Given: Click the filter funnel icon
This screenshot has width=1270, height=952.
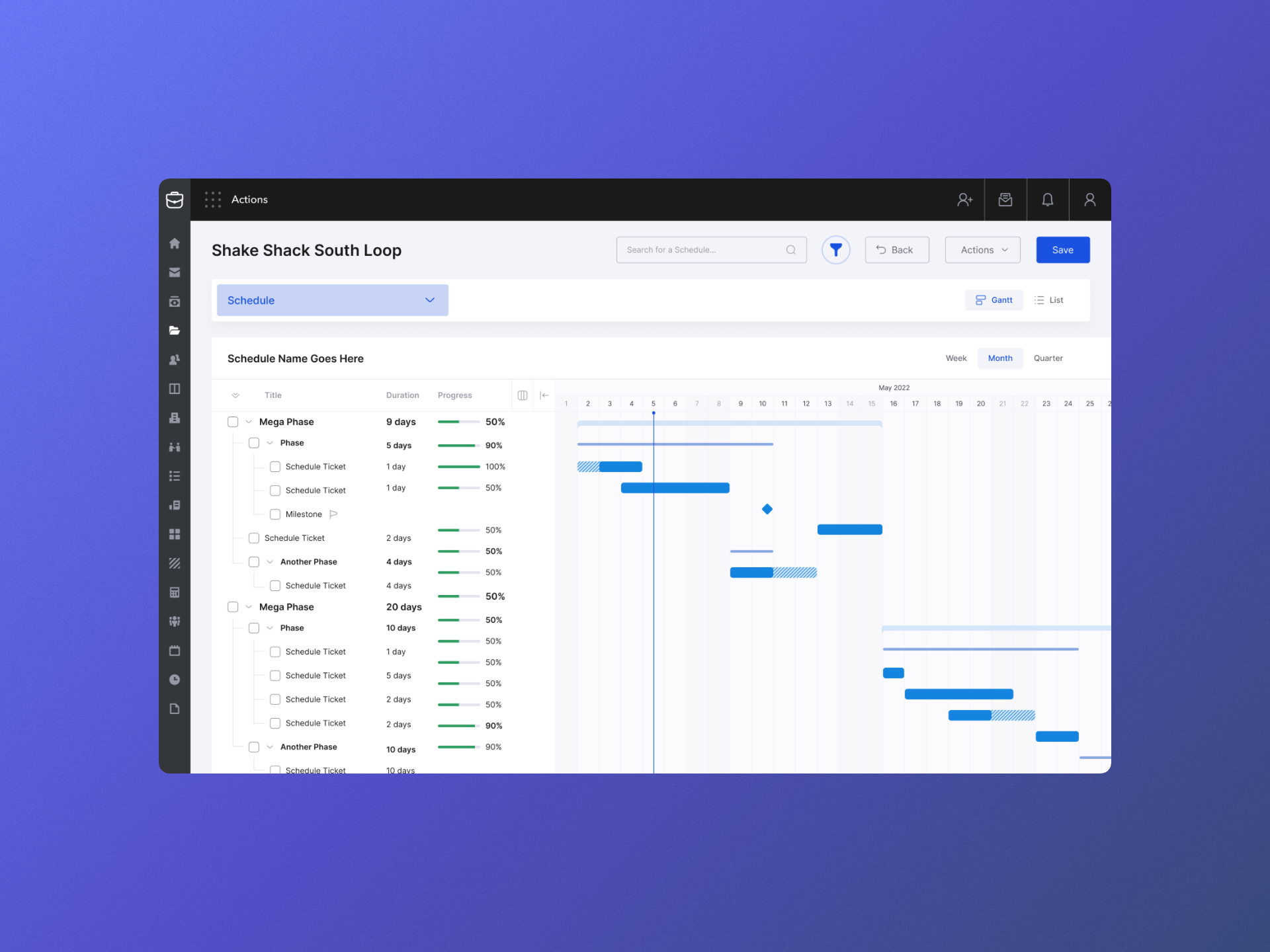Looking at the screenshot, I should [x=835, y=249].
